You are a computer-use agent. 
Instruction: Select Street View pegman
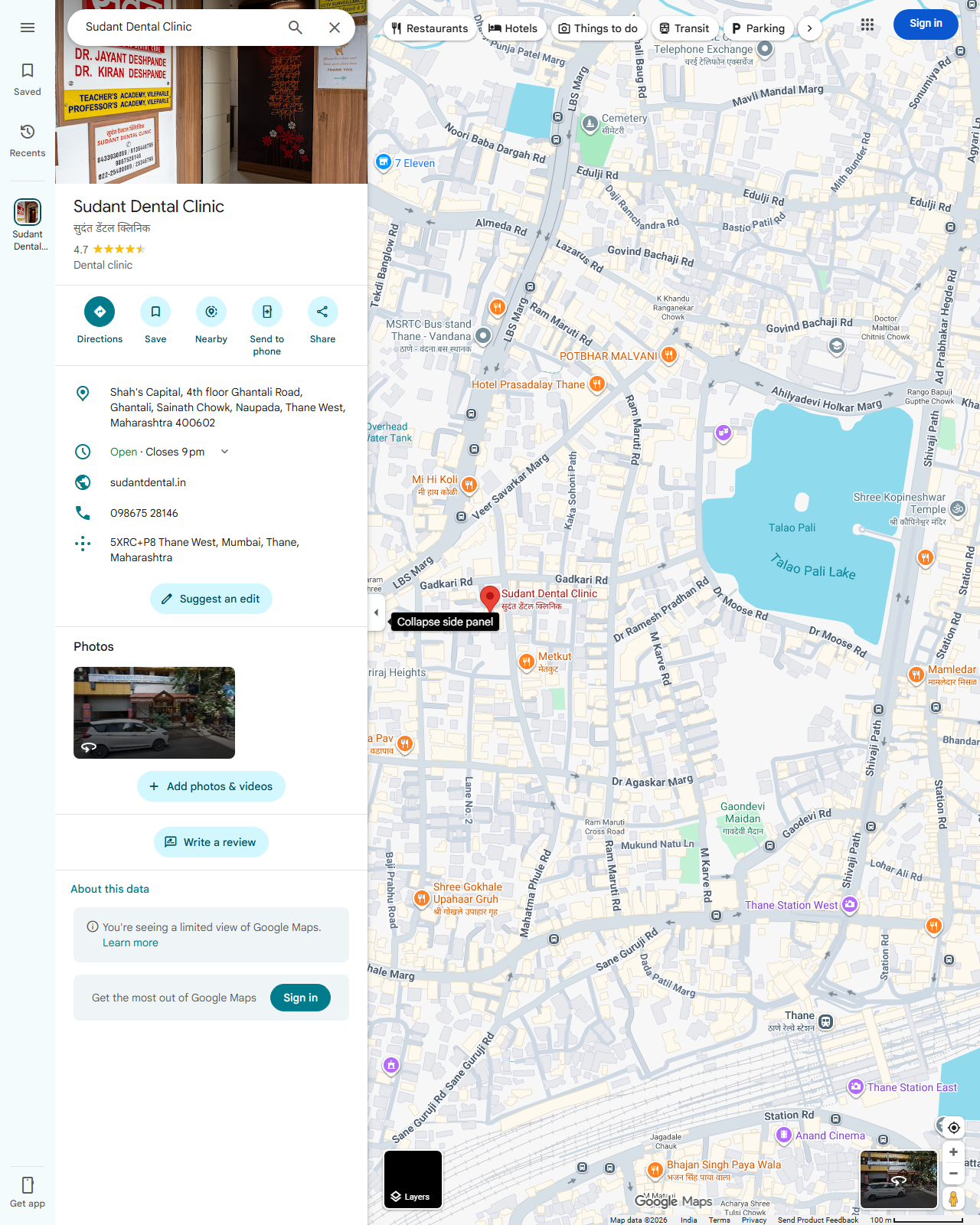(x=953, y=1198)
